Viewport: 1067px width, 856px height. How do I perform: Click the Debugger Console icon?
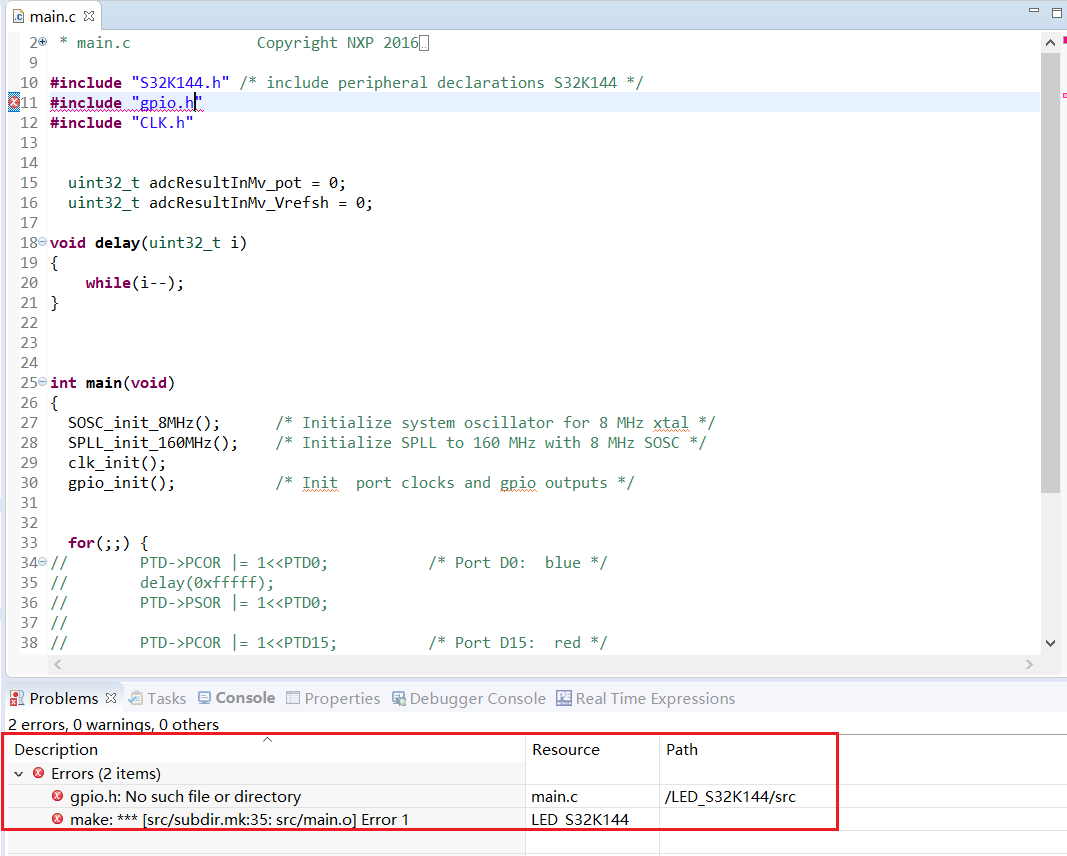click(x=397, y=697)
